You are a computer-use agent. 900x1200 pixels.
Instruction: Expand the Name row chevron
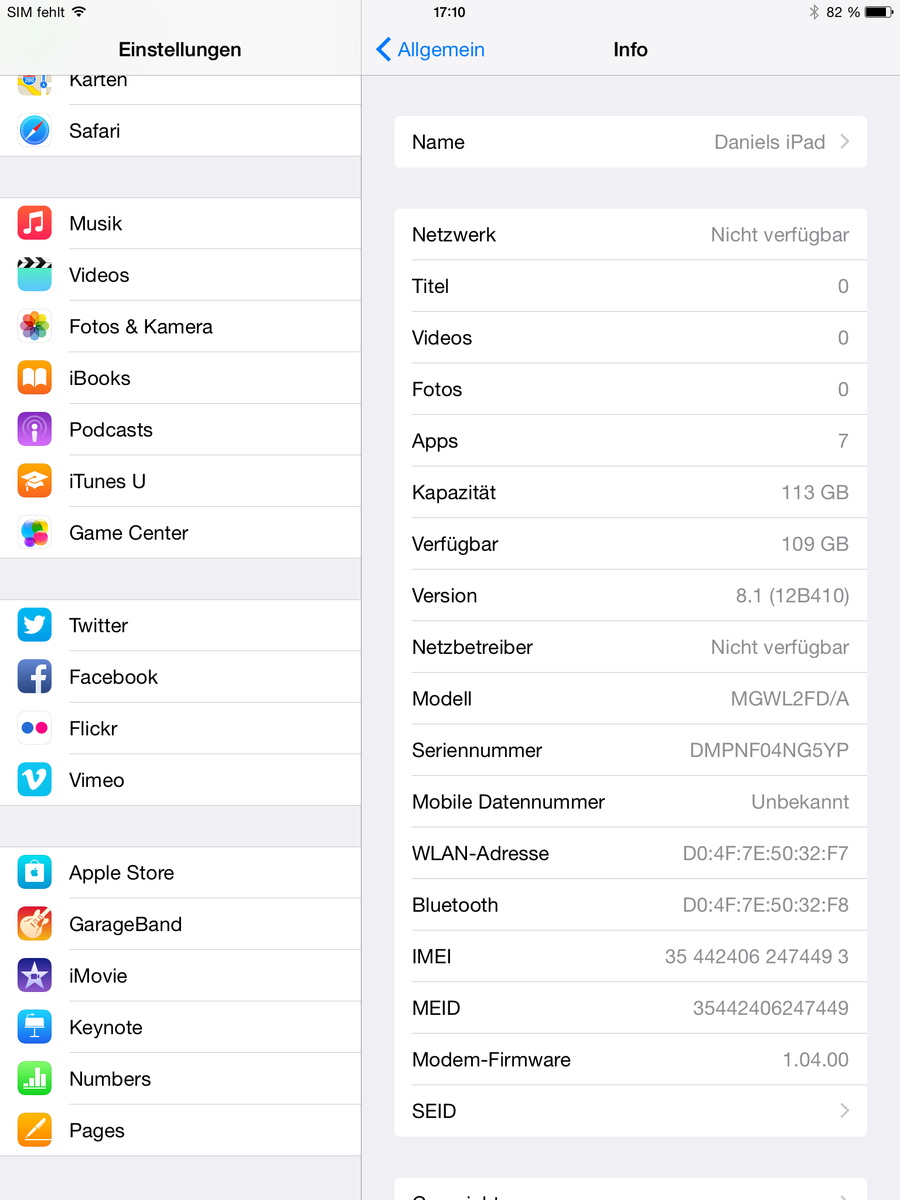[845, 142]
